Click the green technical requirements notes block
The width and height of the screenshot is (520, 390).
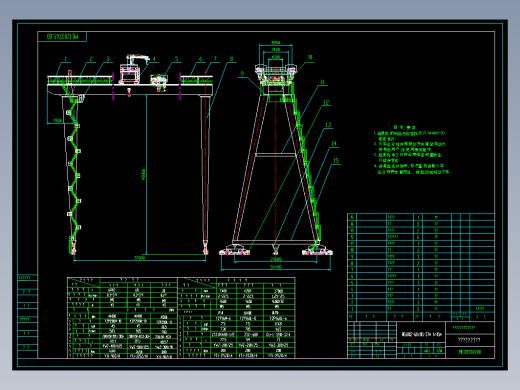tap(412, 150)
